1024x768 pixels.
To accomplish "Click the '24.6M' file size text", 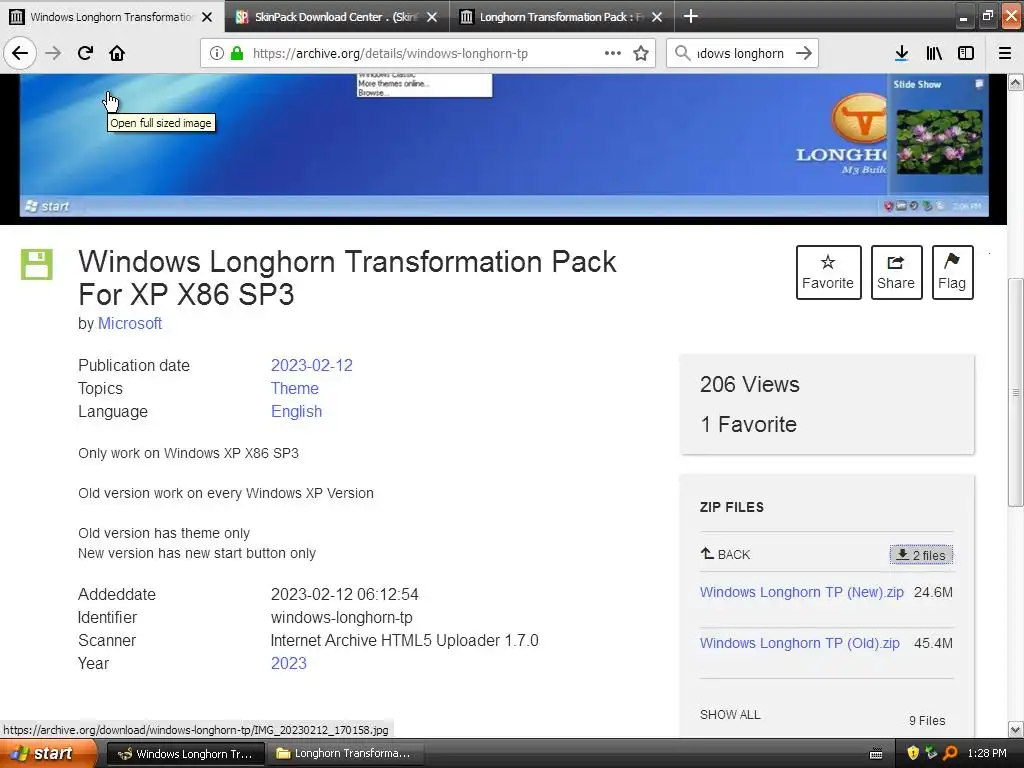I will [933, 592].
